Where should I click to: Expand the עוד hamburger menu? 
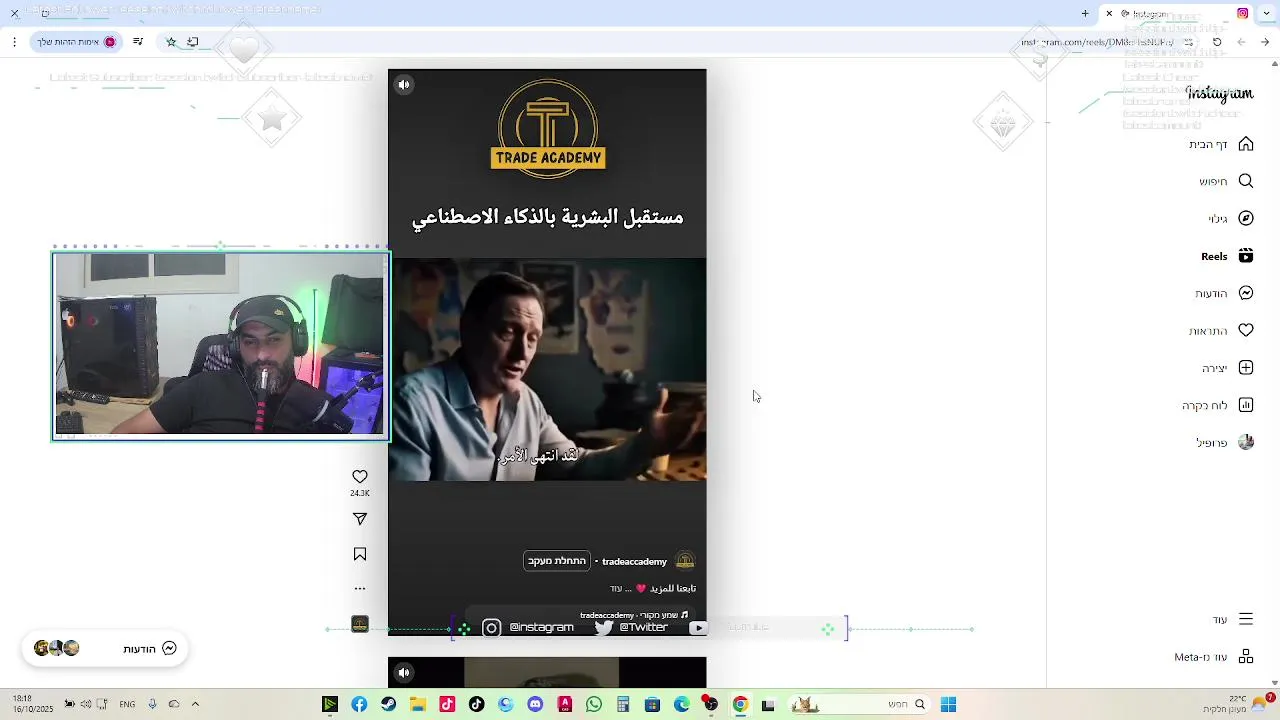[x=1233, y=620]
